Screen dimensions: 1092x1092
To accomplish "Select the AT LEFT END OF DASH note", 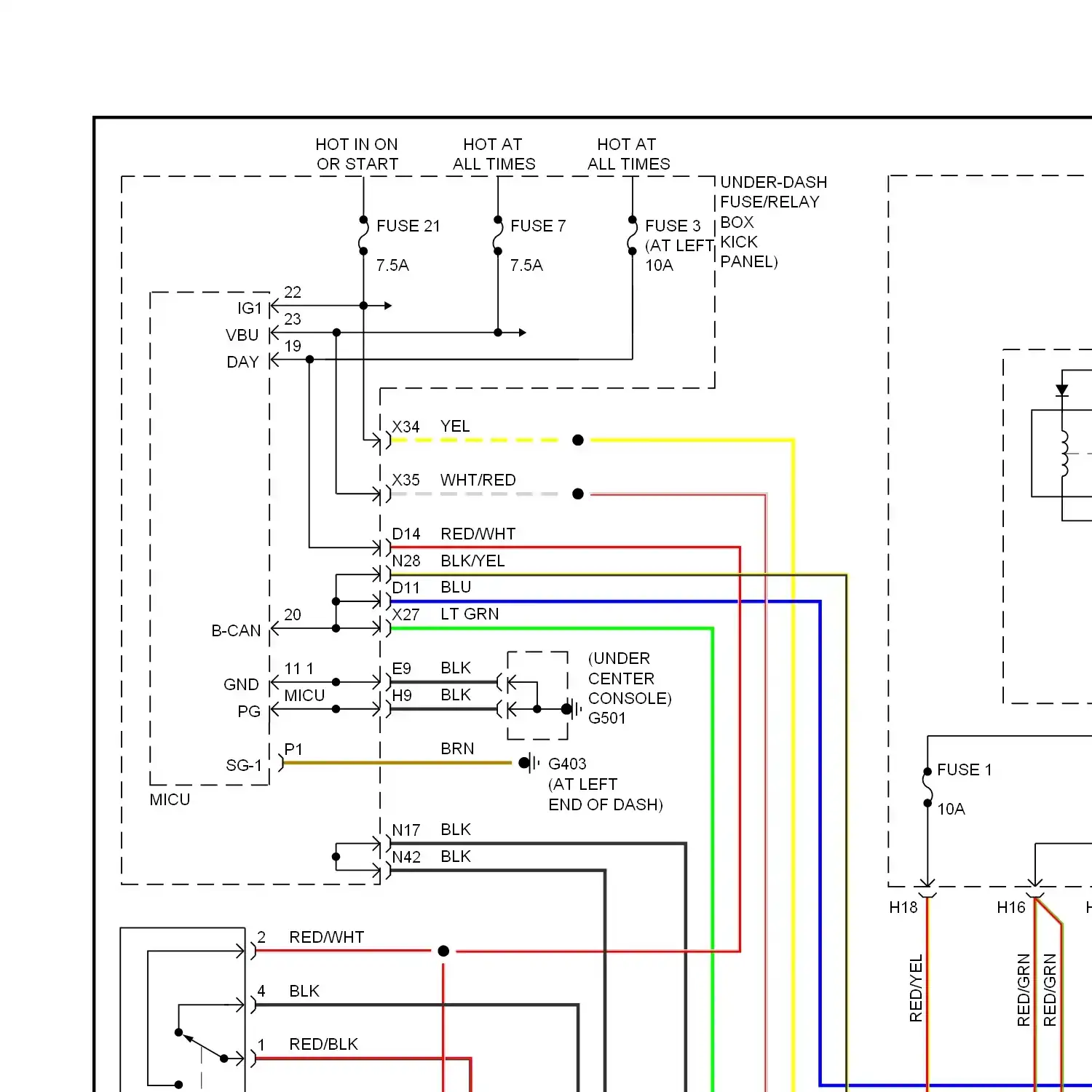I will click(606, 794).
